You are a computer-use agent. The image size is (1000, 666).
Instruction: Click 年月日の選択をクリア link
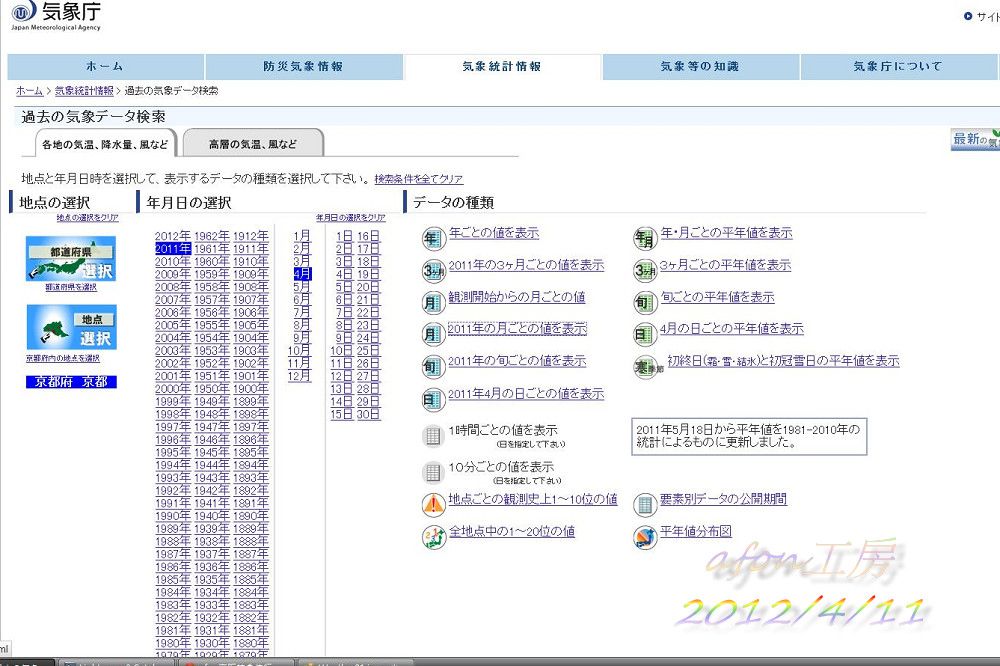[x=350, y=217]
